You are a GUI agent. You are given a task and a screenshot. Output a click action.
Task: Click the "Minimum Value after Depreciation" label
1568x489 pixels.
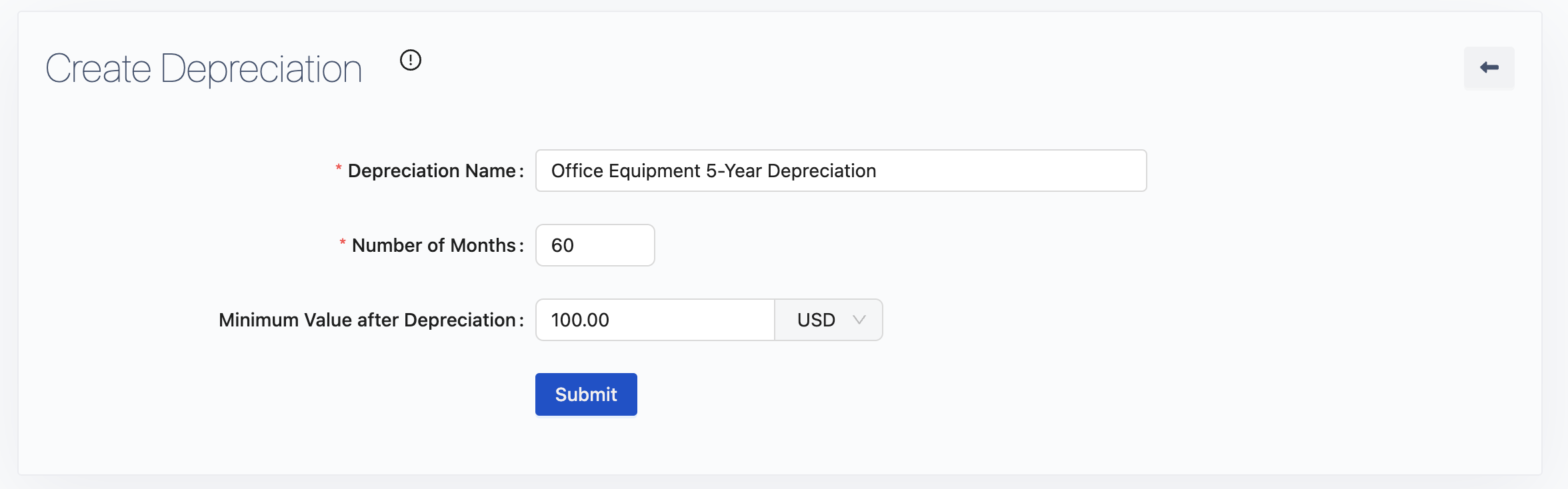pyautogui.click(x=367, y=320)
